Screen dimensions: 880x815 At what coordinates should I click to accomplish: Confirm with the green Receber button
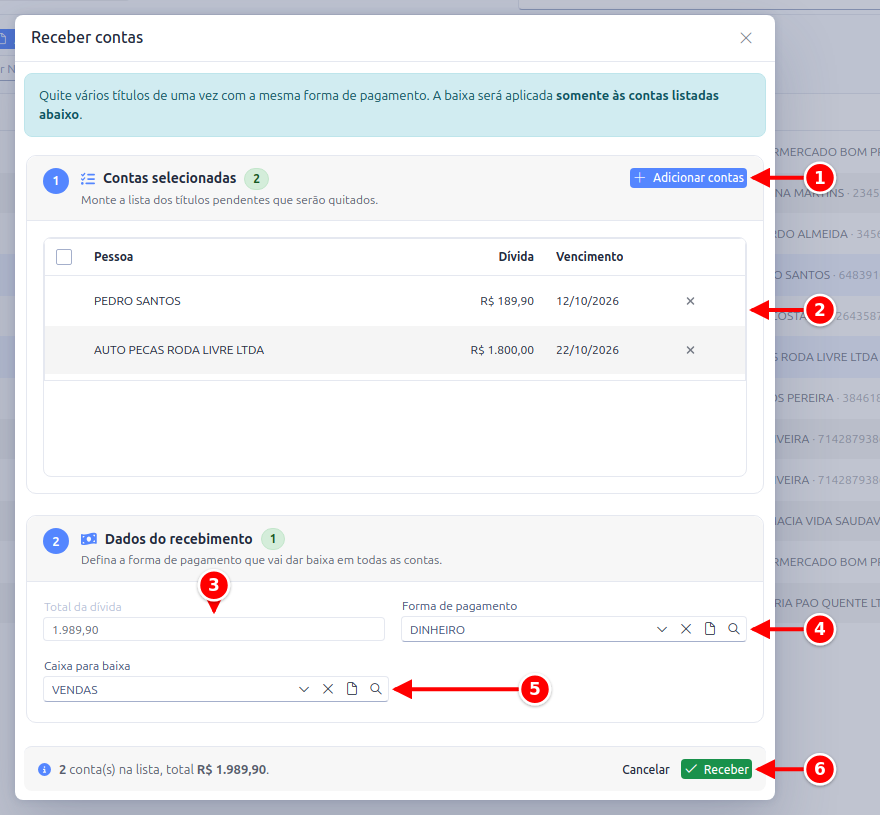[716, 769]
